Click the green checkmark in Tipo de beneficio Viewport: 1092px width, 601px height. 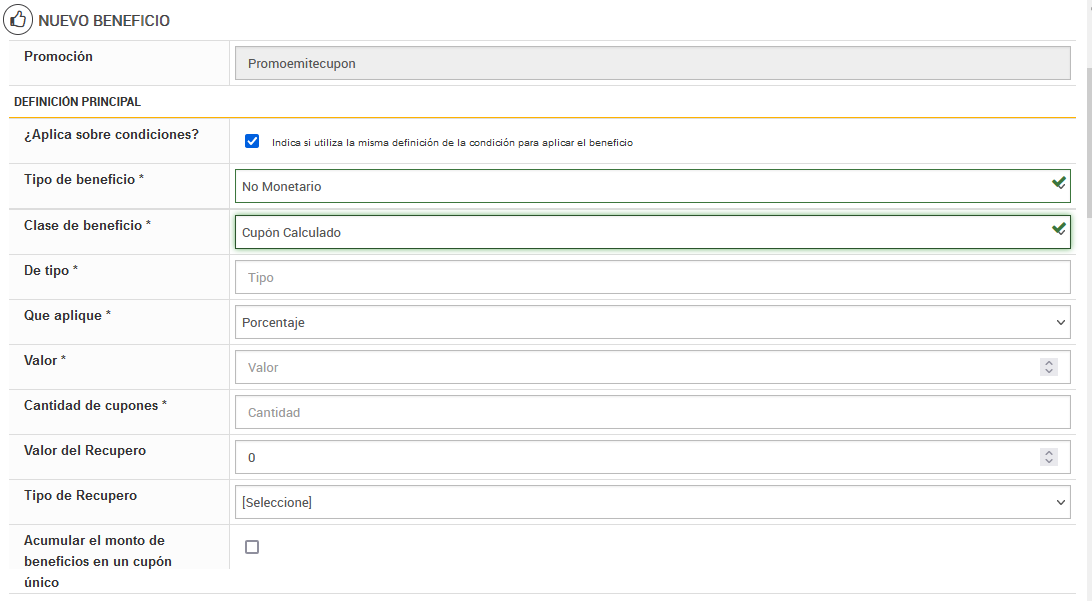(1058, 183)
